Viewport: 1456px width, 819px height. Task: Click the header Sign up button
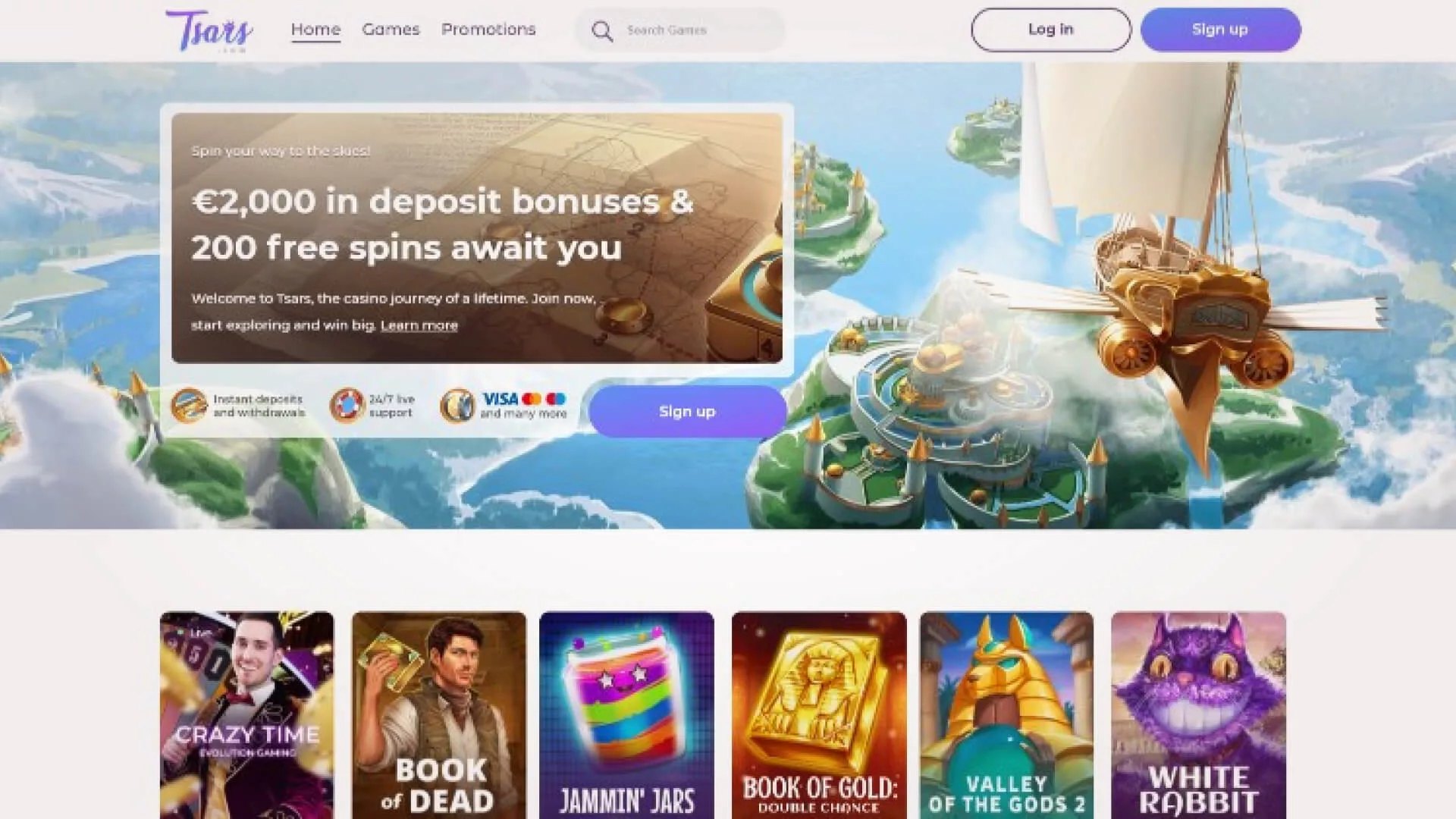pyautogui.click(x=1220, y=30)
